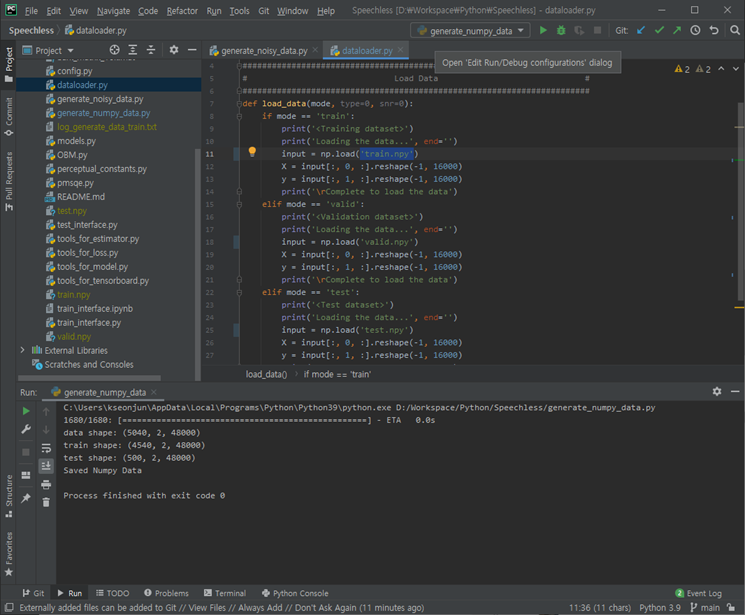The height and width of the screenshot is (615, 745).
Task: Run generate_numpy_data with the green play button
Action: click(x=543, y=31)
